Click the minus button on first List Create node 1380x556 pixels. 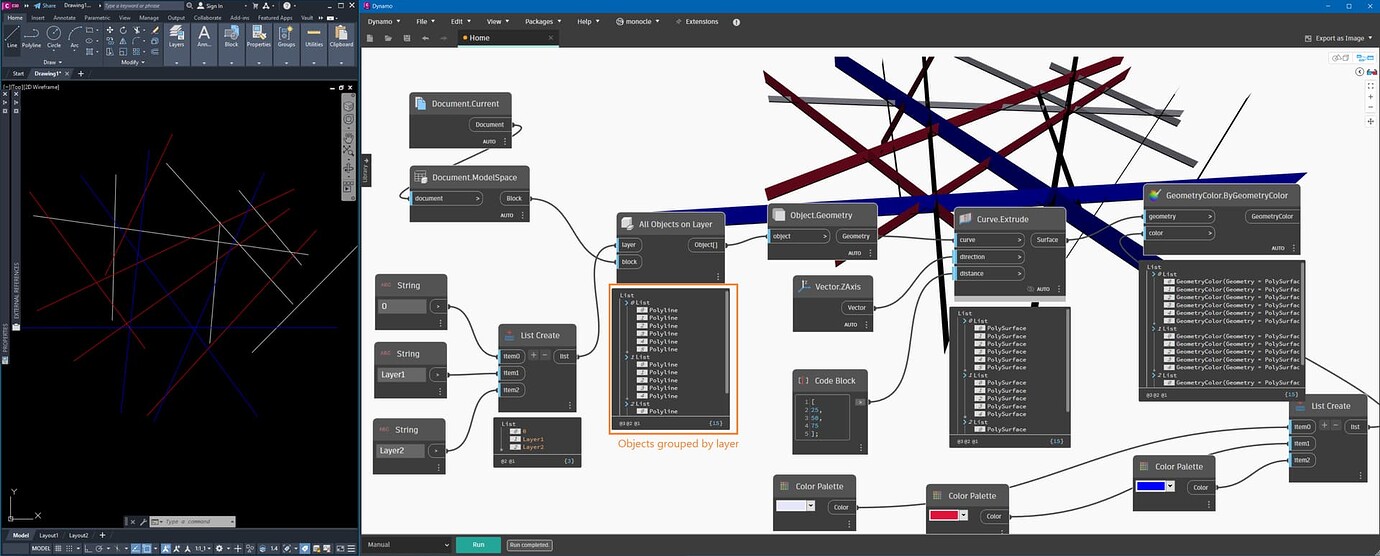click(x=545, y=355)
